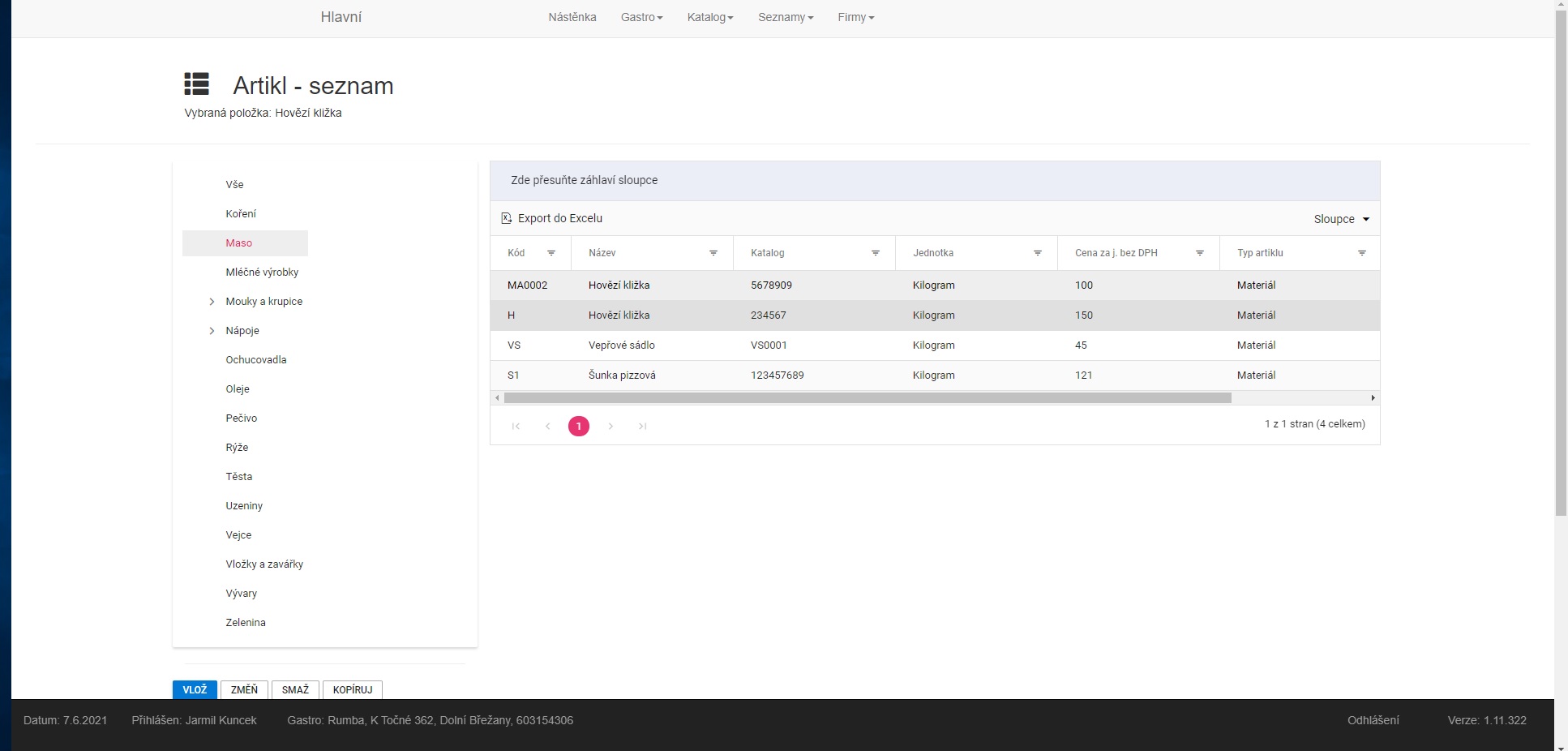Click the SMAŽ button

(x=295, y=689)
